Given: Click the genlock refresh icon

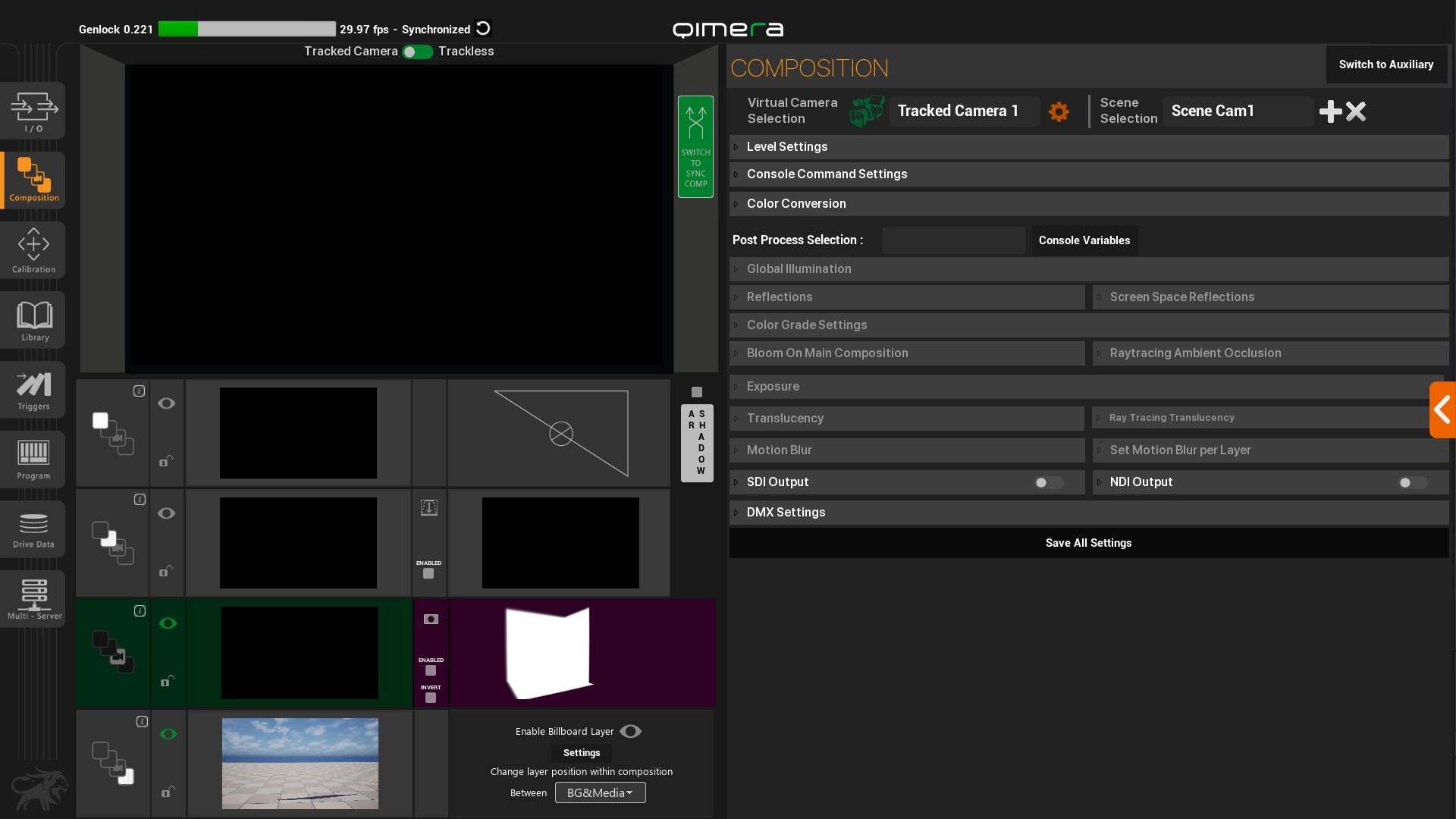Looking at the screenshot, I should coord(483,29).
